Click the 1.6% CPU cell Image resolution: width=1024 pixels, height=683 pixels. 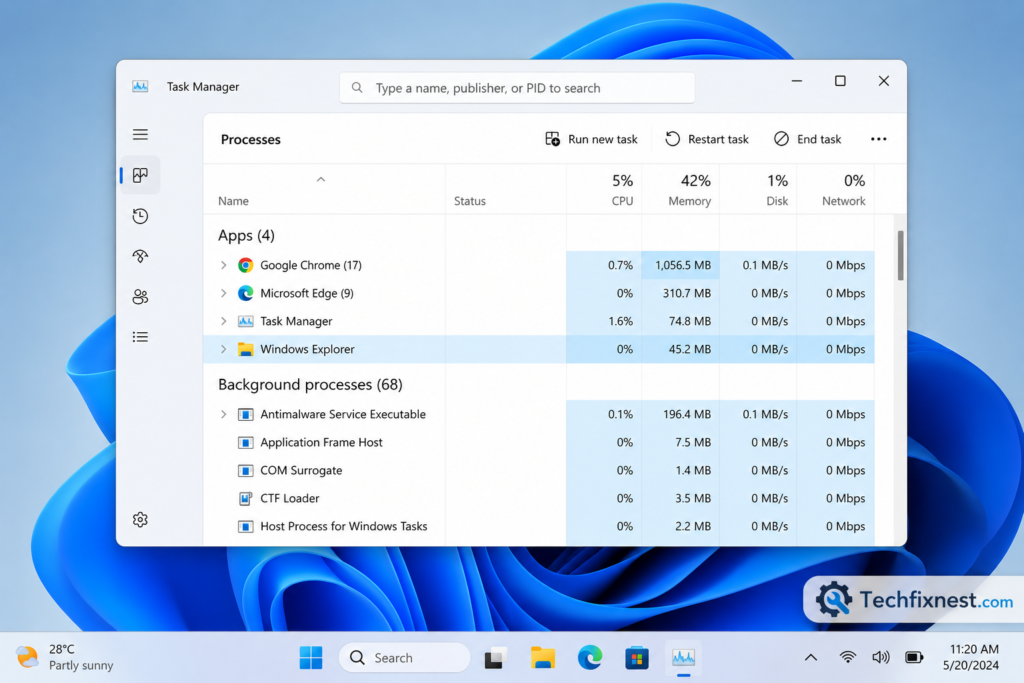[x=604, y=321]
